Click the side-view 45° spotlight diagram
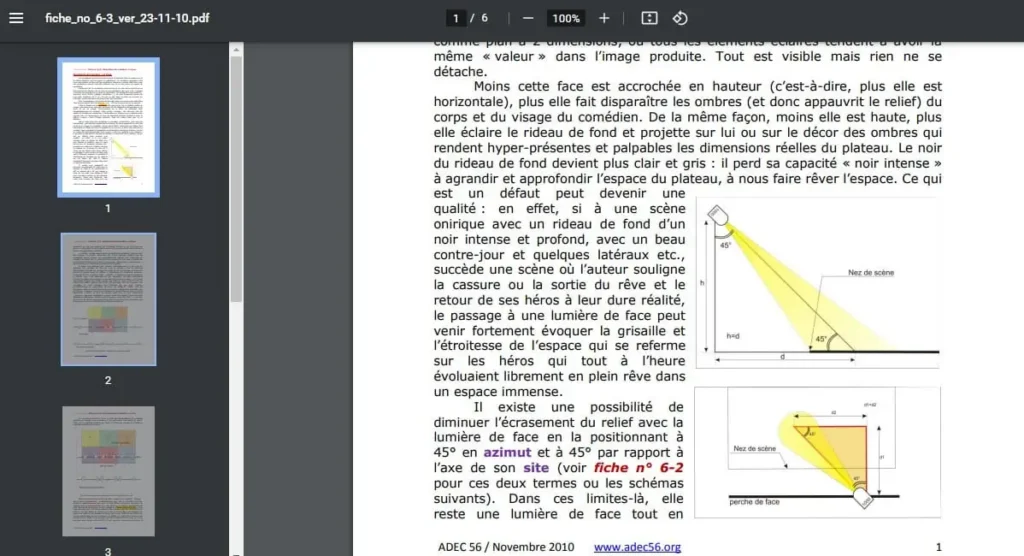Viewport: 1024px width, 556px height. tap(818, 283)
